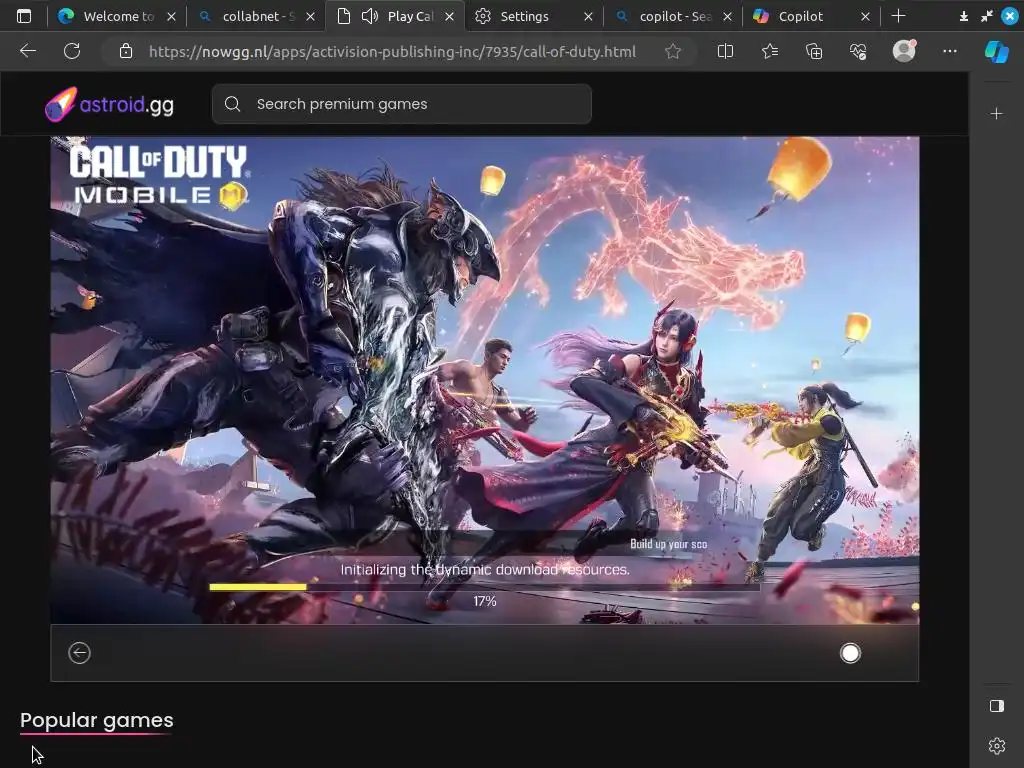The height and width of the screenshot is (768, 1024).
Task: Close the collabnet tab
Action: pos(310,17)
